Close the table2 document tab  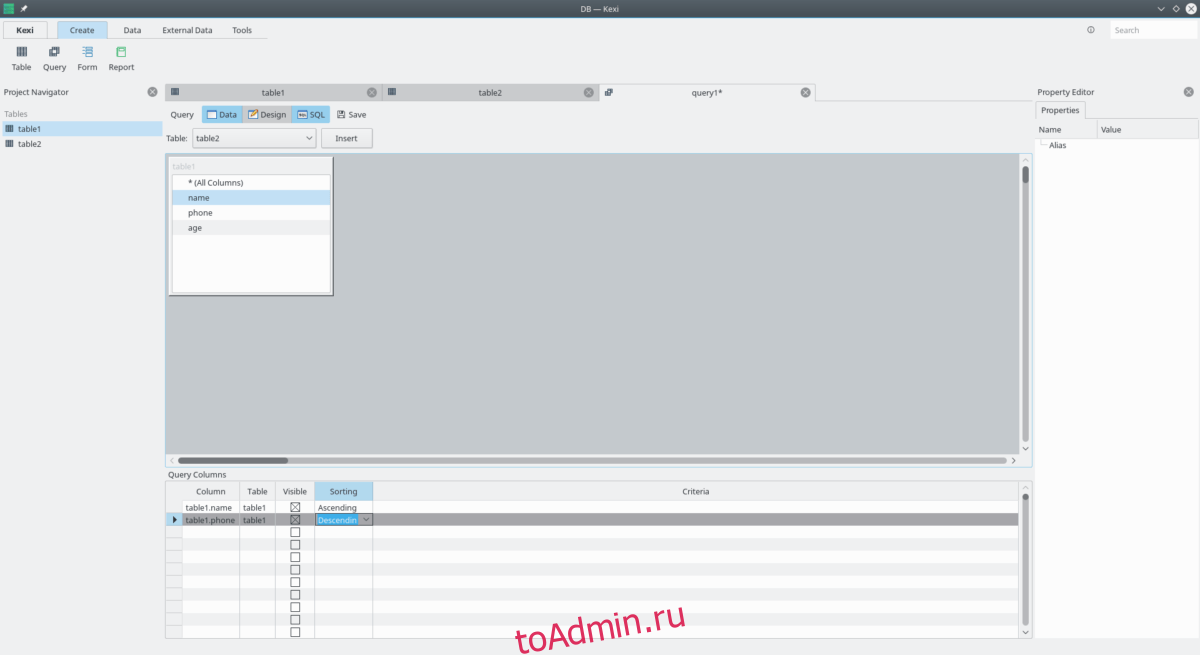[x=589, y=92]
